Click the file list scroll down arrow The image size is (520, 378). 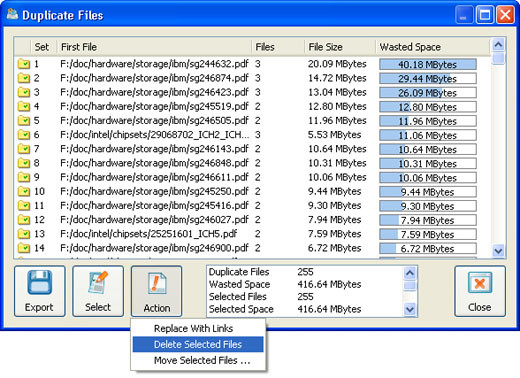point(498,251)
